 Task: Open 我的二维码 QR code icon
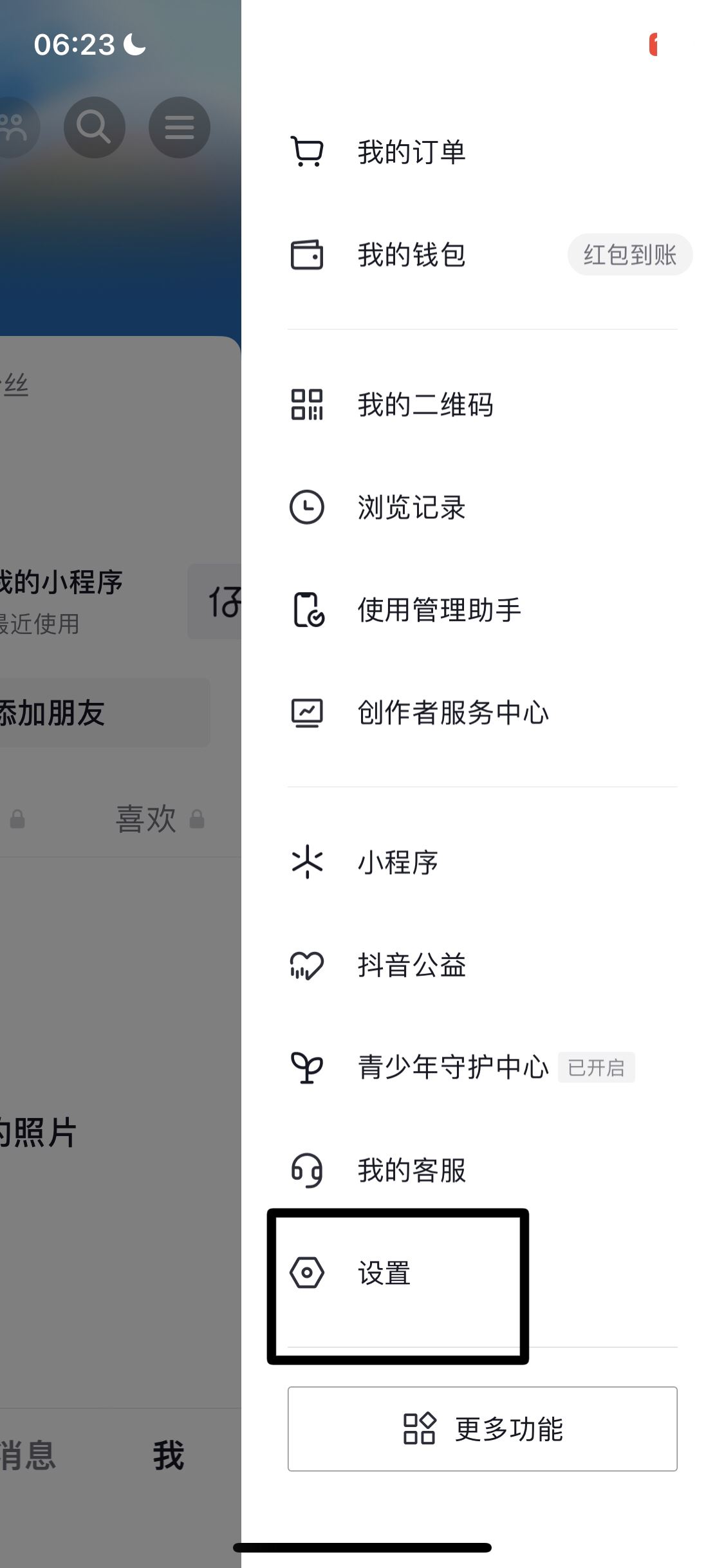click(x=308, y=405)
